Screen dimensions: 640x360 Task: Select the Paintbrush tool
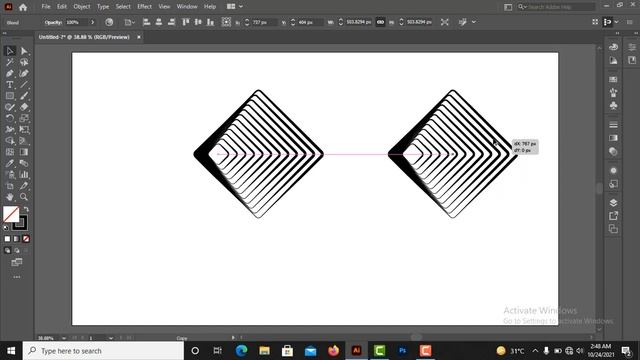(24, 96)
